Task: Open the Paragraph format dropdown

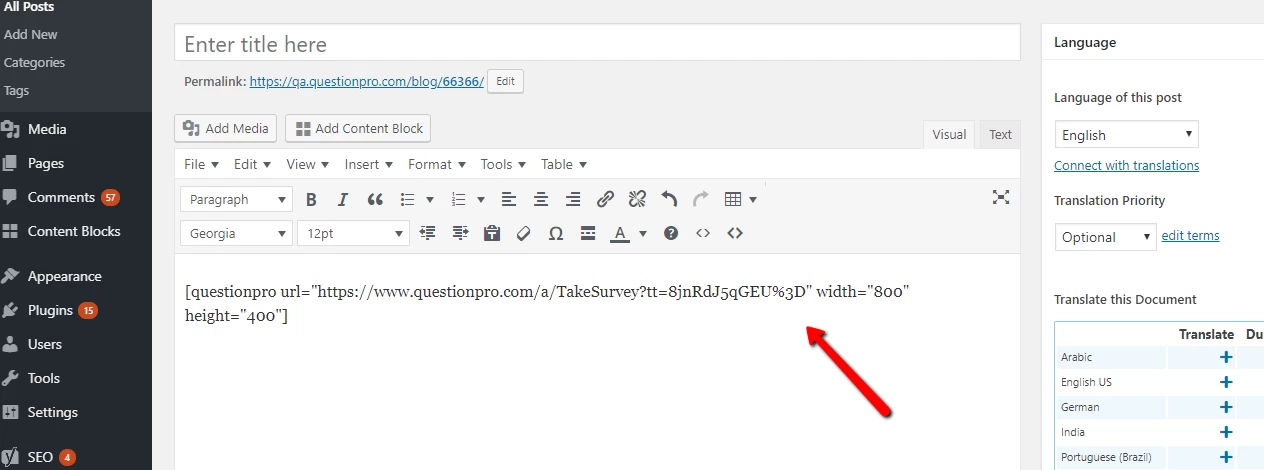Action: click(x=236, y=199)
